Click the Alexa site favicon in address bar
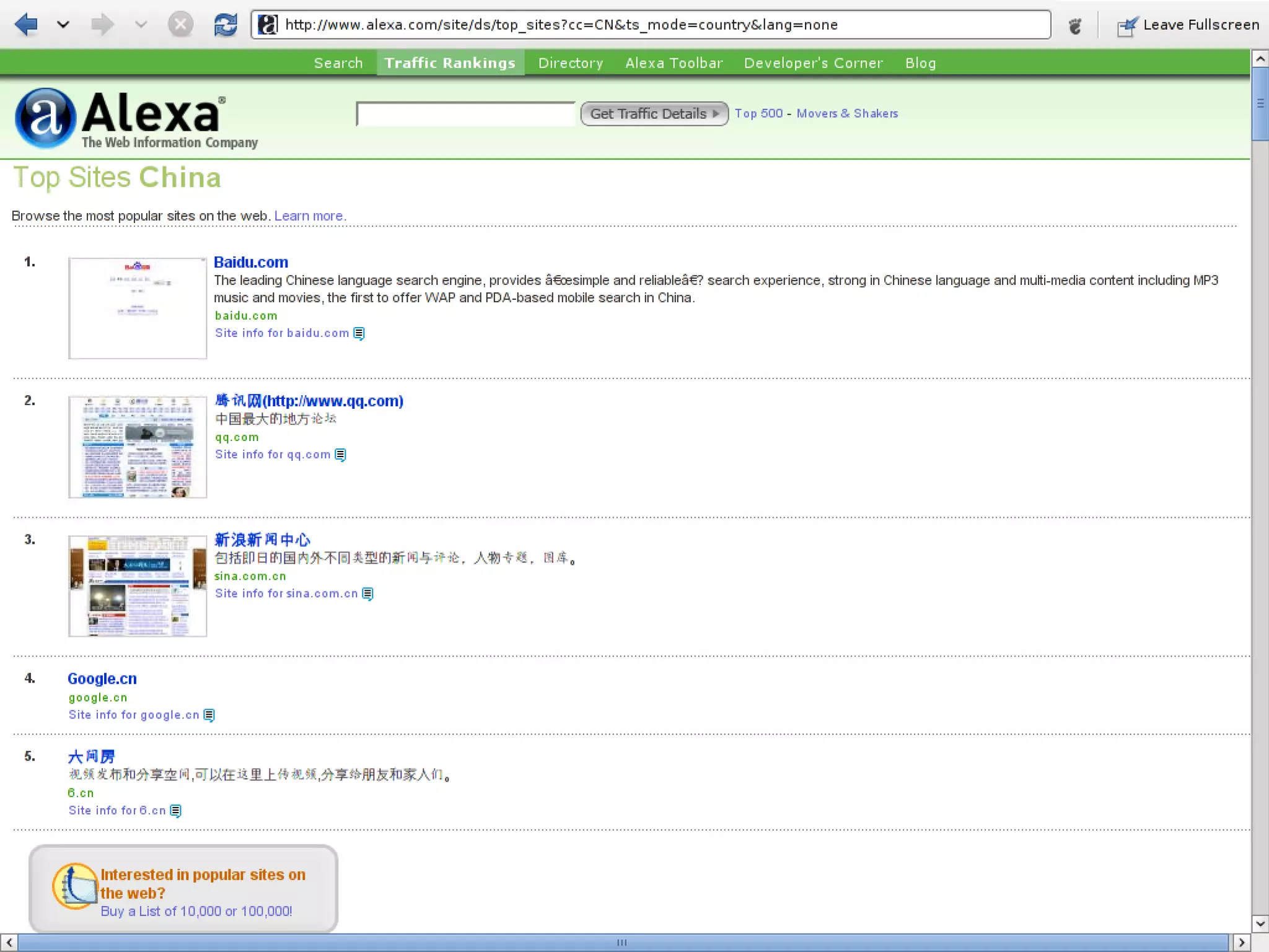This screenshot has width=1269, height=952. pos(268,25)
